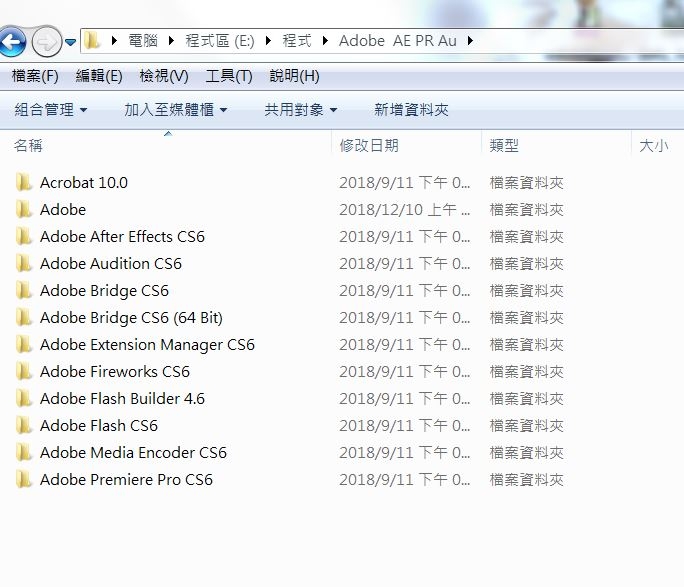Click the Adobe Audition CS6 folder icon
The image size is (684, 587).
(x=24, y=263)
